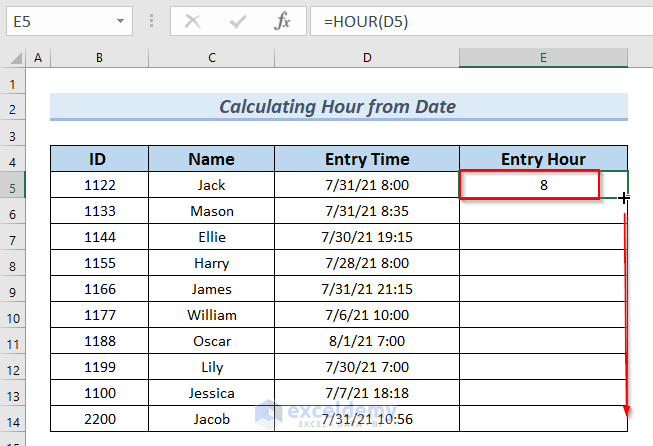Viewport: 653px width, 446px height.
Task: Select column B header
Action: [99, 58]
